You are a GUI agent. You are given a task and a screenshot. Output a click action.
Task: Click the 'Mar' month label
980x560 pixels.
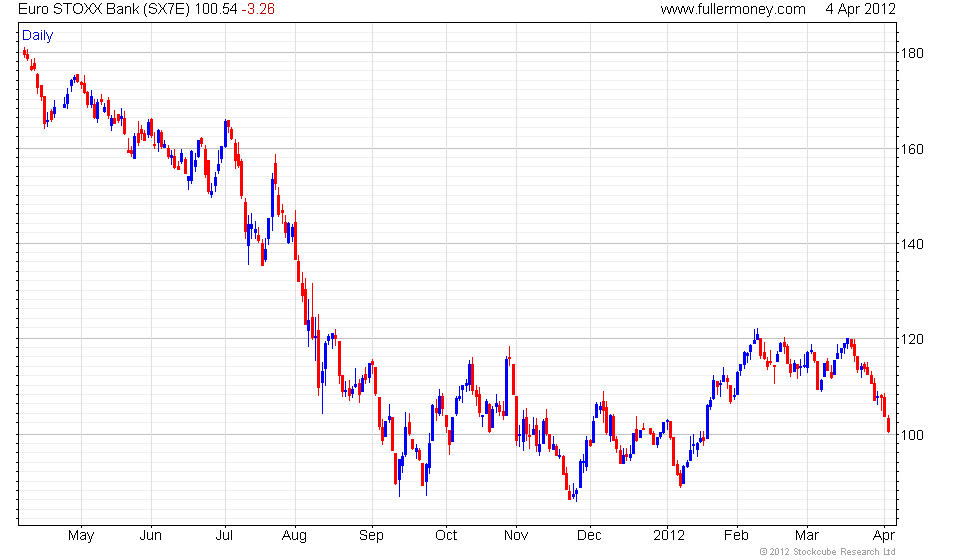point(807,536)
